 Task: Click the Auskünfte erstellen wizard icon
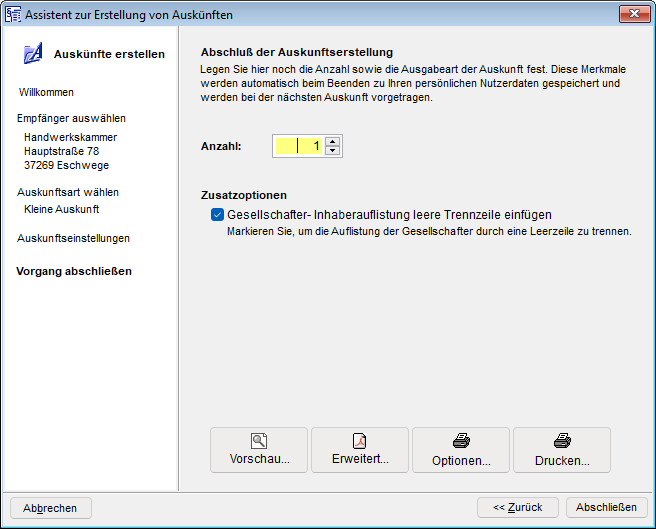click(33, 54)
